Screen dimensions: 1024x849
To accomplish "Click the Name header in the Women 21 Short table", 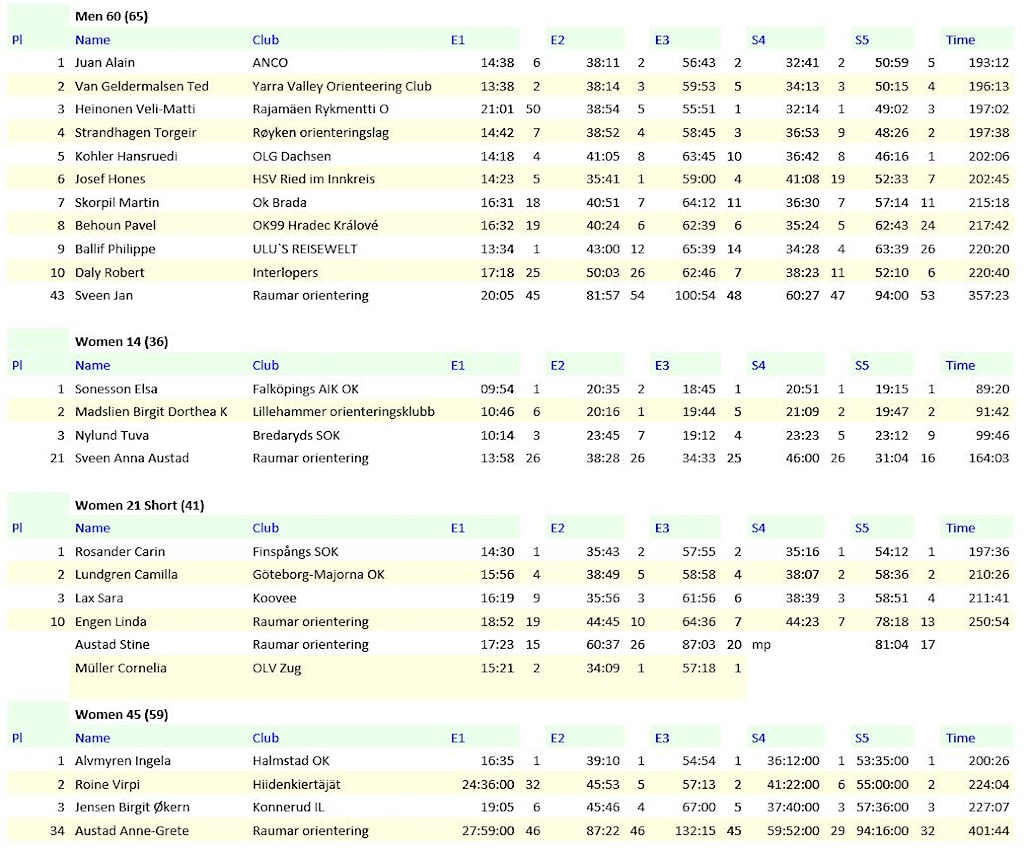I will 93,528.
